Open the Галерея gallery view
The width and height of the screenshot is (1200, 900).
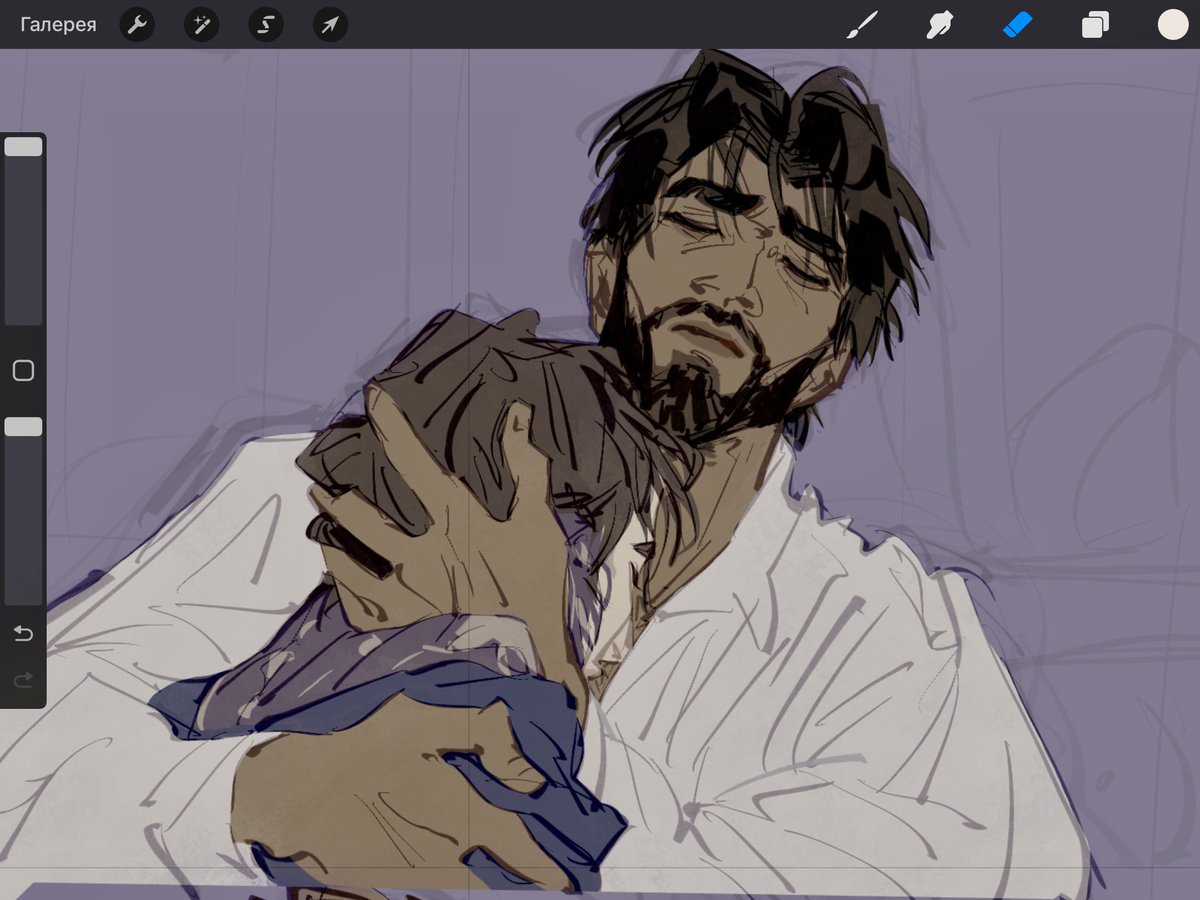58,24
